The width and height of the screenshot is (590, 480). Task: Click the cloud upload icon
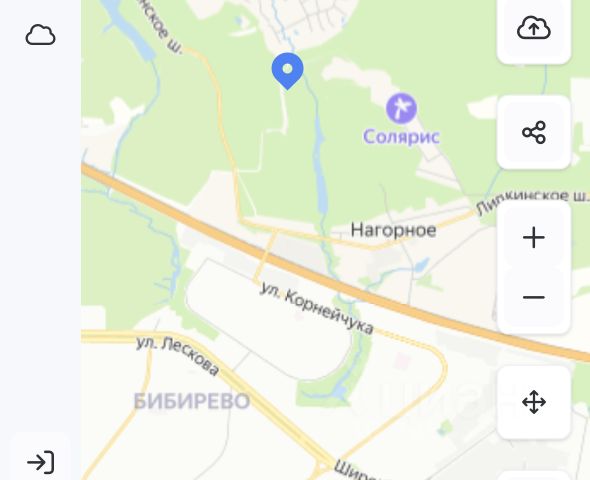pyautogui.click(x=534, y=28)
